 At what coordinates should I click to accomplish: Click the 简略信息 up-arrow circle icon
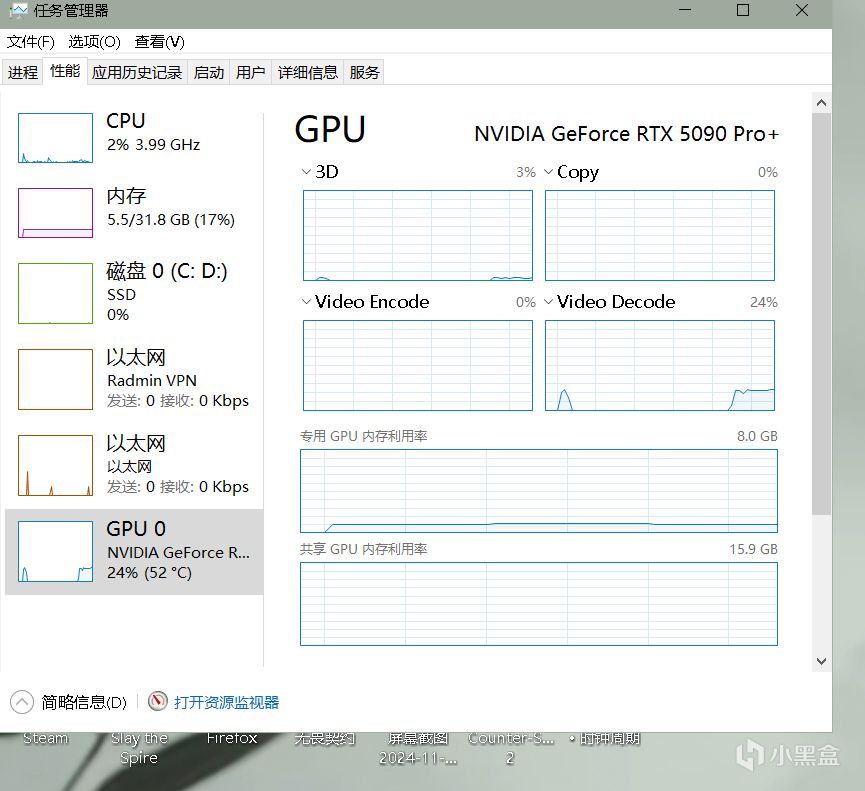click(x=22, y=702)
